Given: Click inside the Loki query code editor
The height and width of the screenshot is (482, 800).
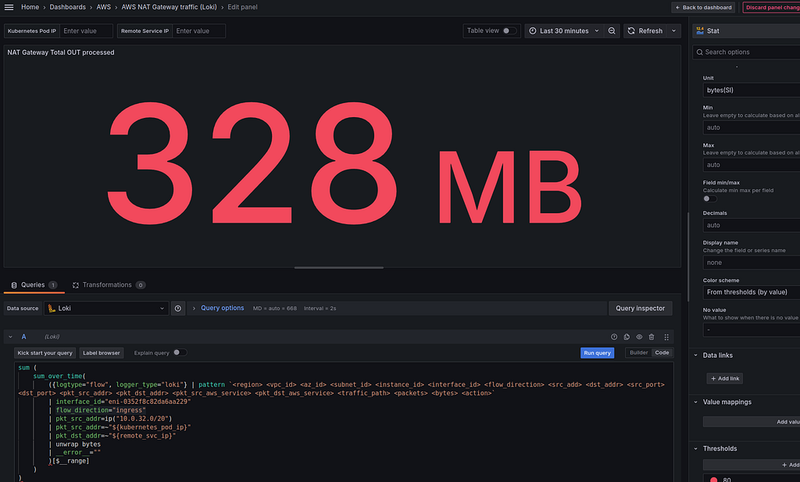Looking at the screenshot, I should pyautogui.click(x=343, y=422).
